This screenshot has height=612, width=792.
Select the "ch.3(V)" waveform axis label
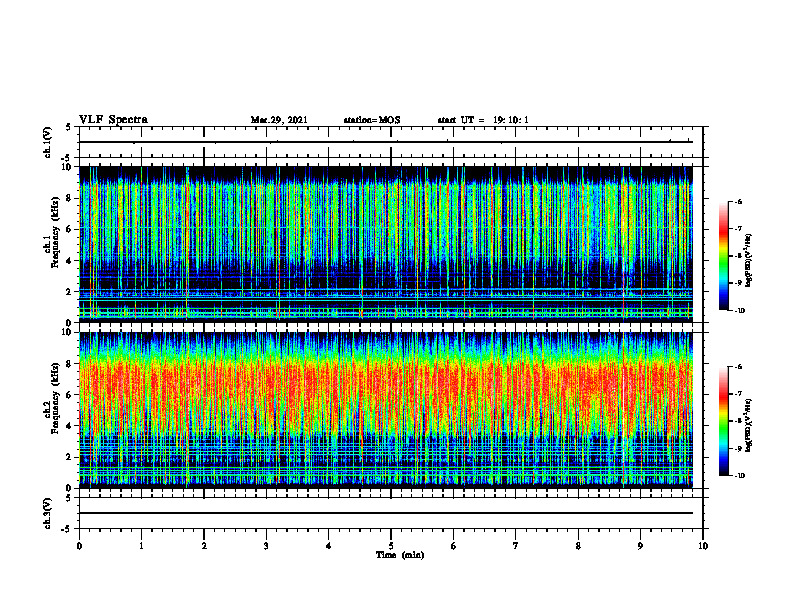[x=48, y=514]
